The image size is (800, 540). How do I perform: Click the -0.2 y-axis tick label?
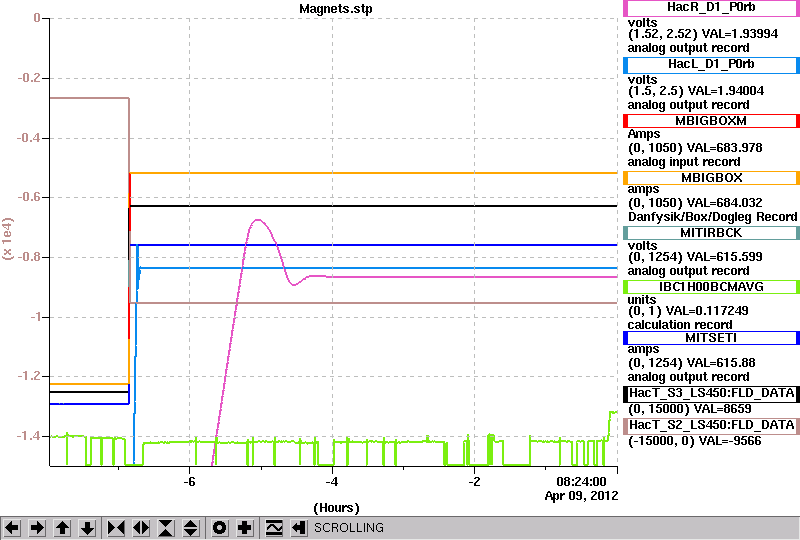click(29, 78)
